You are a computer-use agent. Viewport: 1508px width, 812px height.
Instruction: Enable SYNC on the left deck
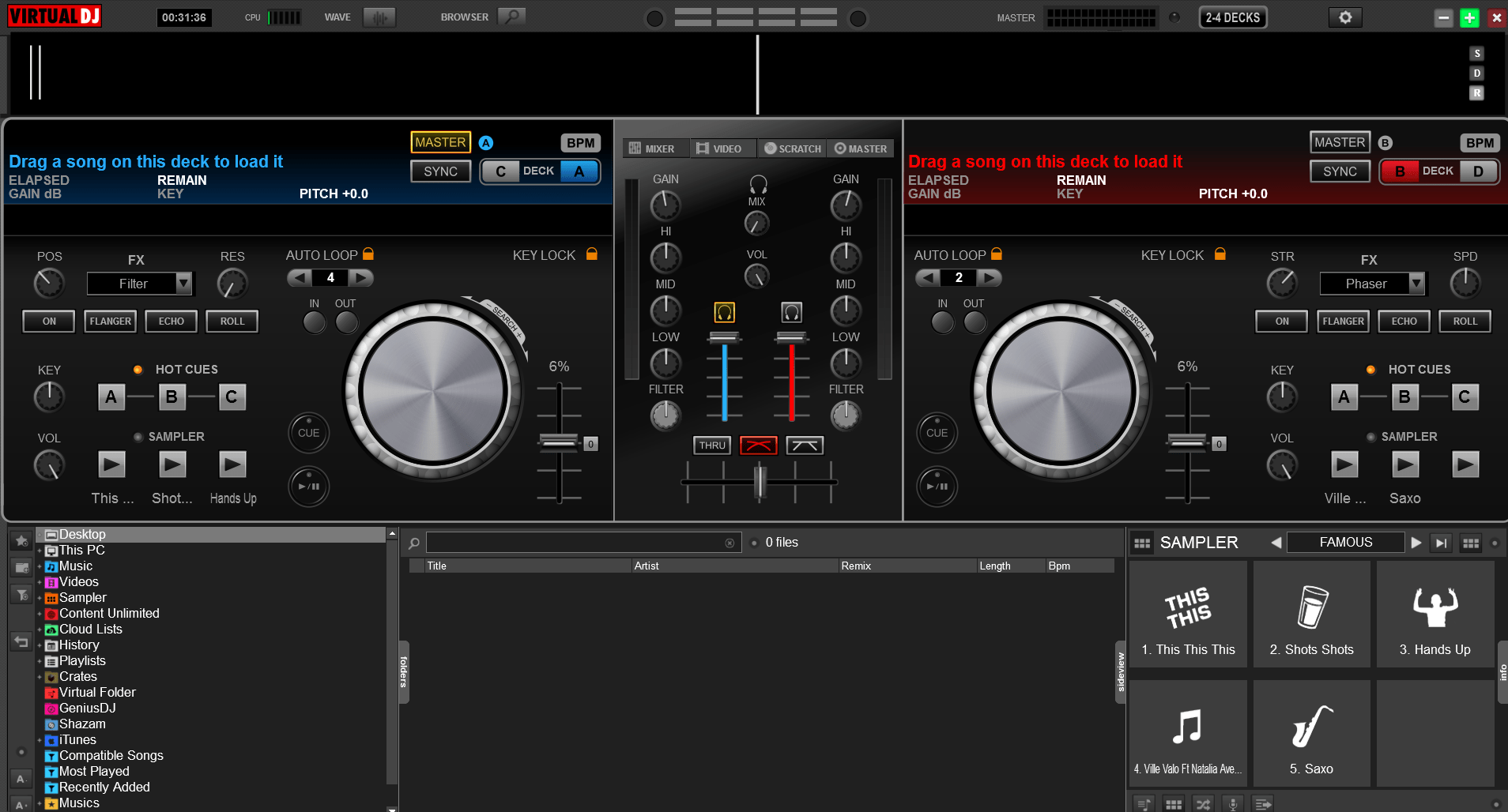(x=439, y=171)
